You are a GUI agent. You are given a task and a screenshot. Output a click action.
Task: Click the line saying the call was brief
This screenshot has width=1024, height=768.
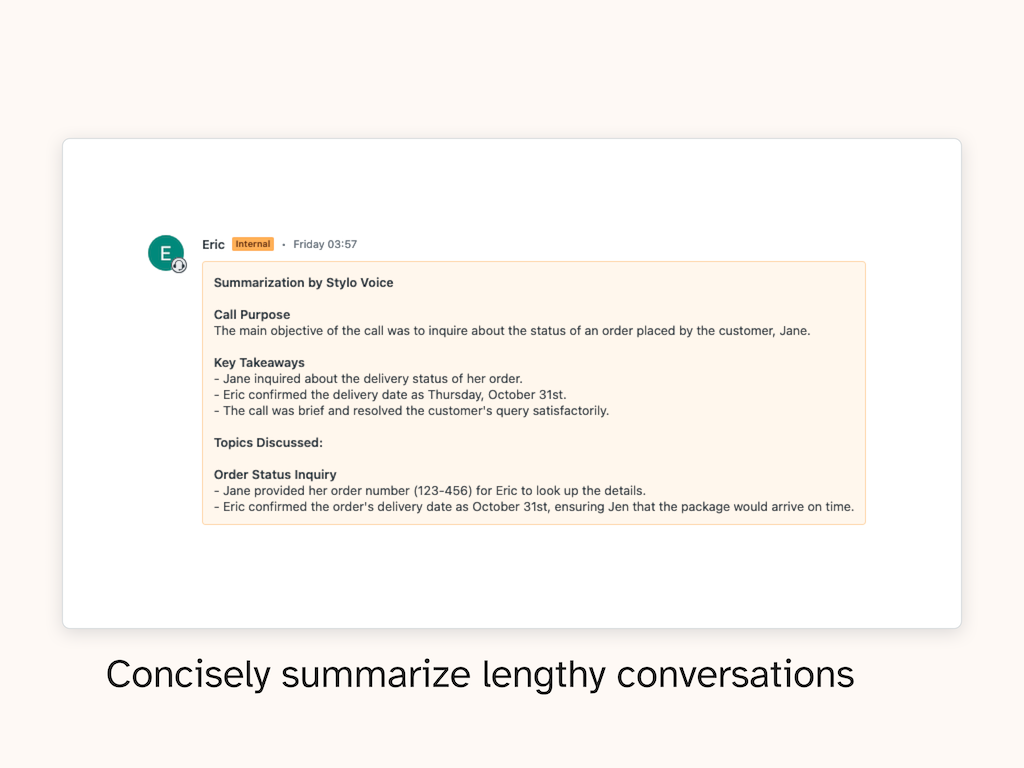[411, 411]
